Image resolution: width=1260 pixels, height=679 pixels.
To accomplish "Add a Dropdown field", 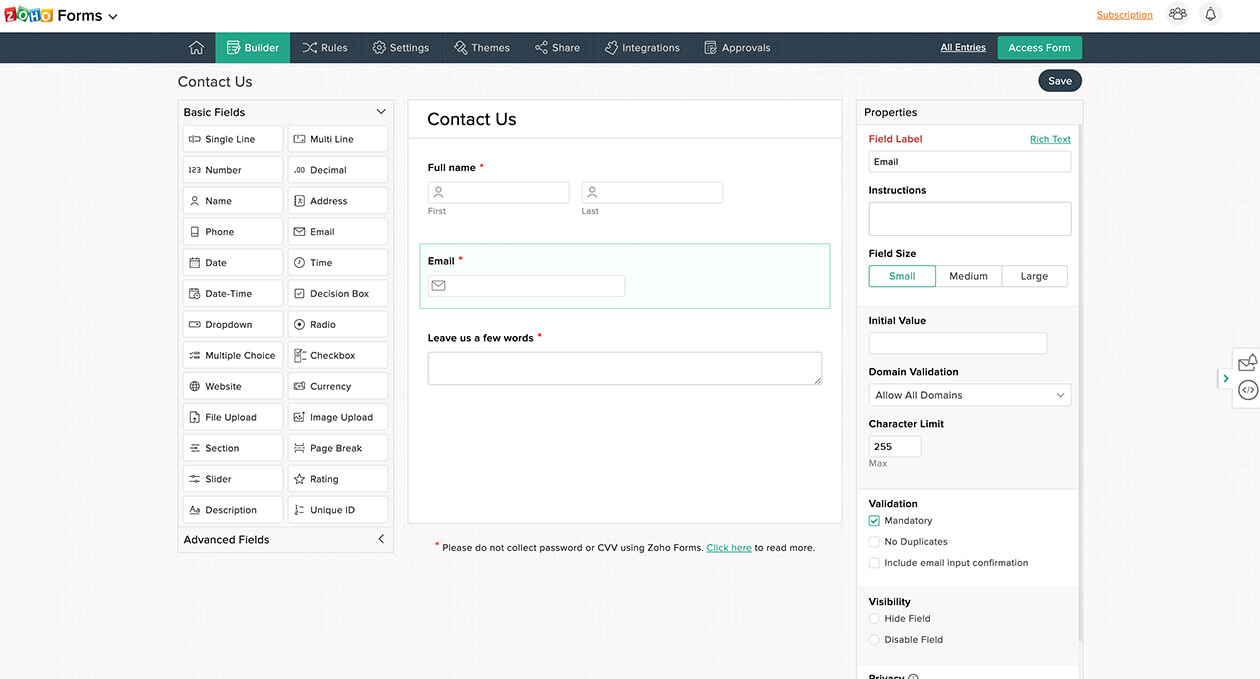I will (x=233, y=325).
